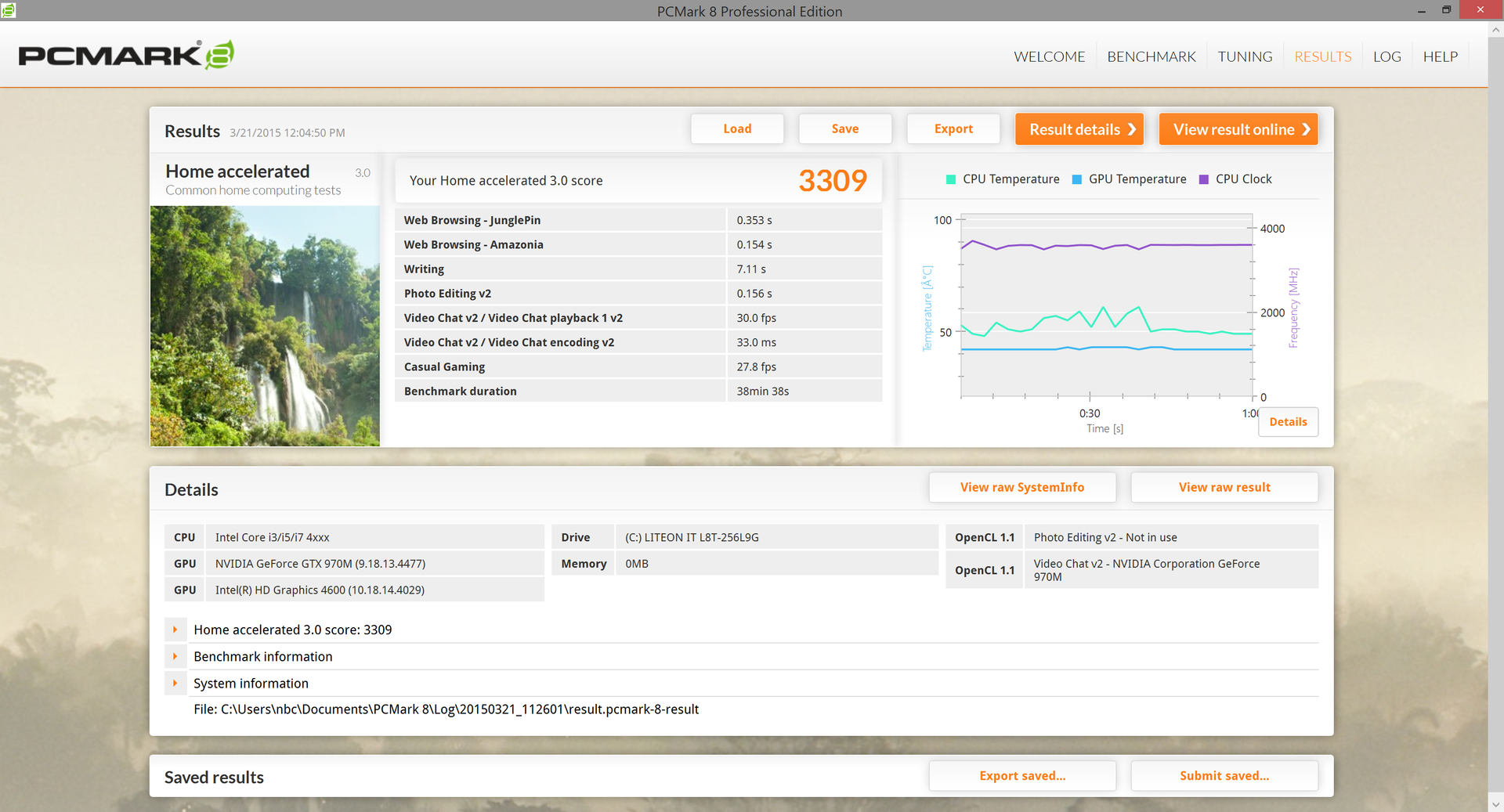The height and width of the screenshot is (812, 1504).
Task: Click the 38min 38s duration value
Action: pos(762,392)
